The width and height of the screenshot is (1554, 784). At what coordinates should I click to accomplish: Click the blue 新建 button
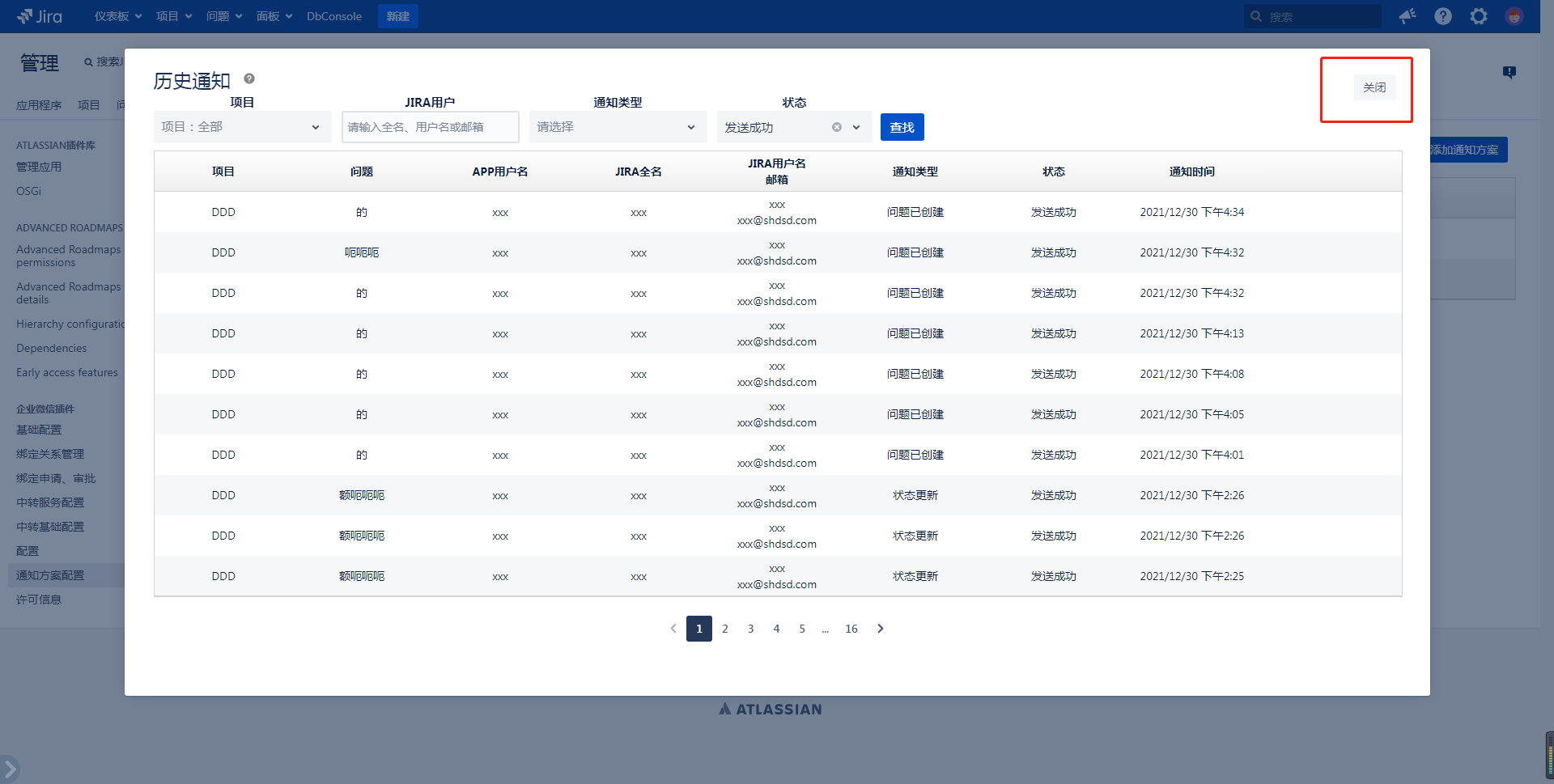pyautogui.click(x=397, y=16)
